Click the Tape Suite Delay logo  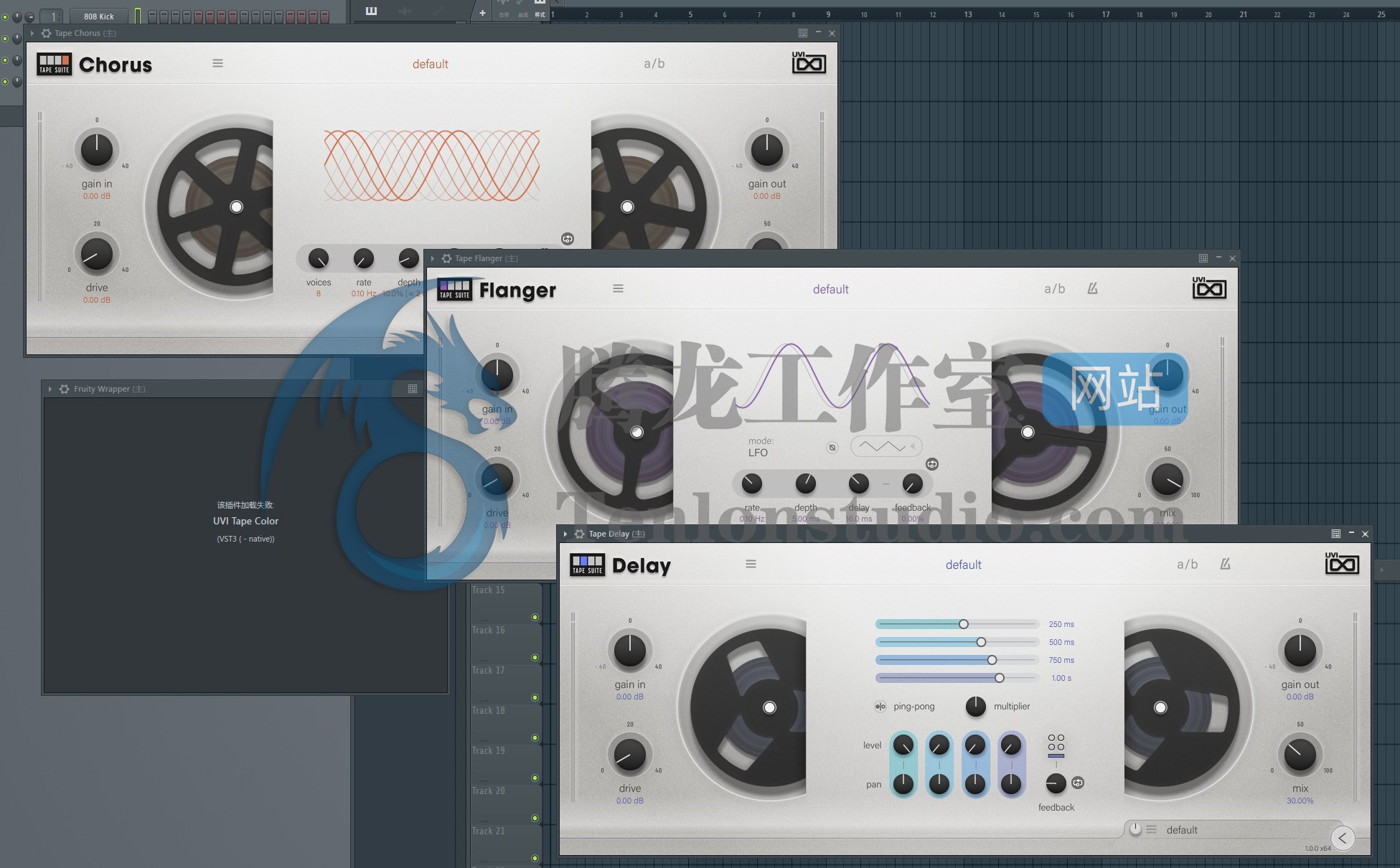[588, 565]
